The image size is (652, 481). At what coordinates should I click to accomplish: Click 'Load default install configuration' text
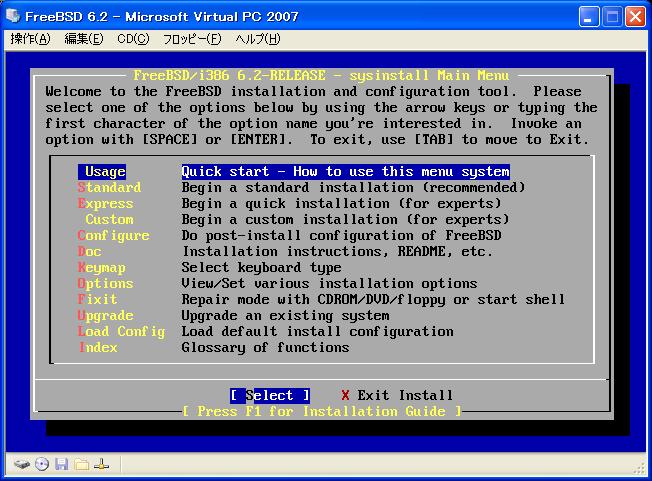pos(318,331)
